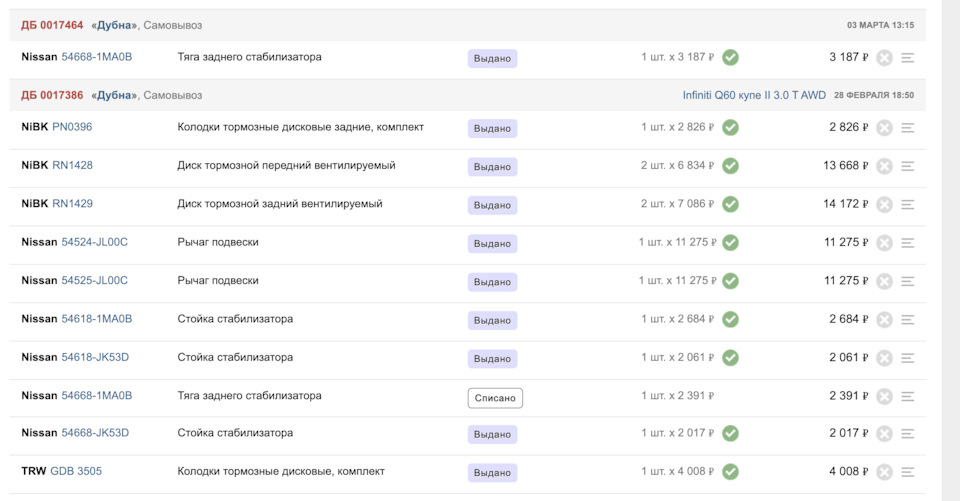Click the green checkmark on the RN1429 row

coord(731,204)
